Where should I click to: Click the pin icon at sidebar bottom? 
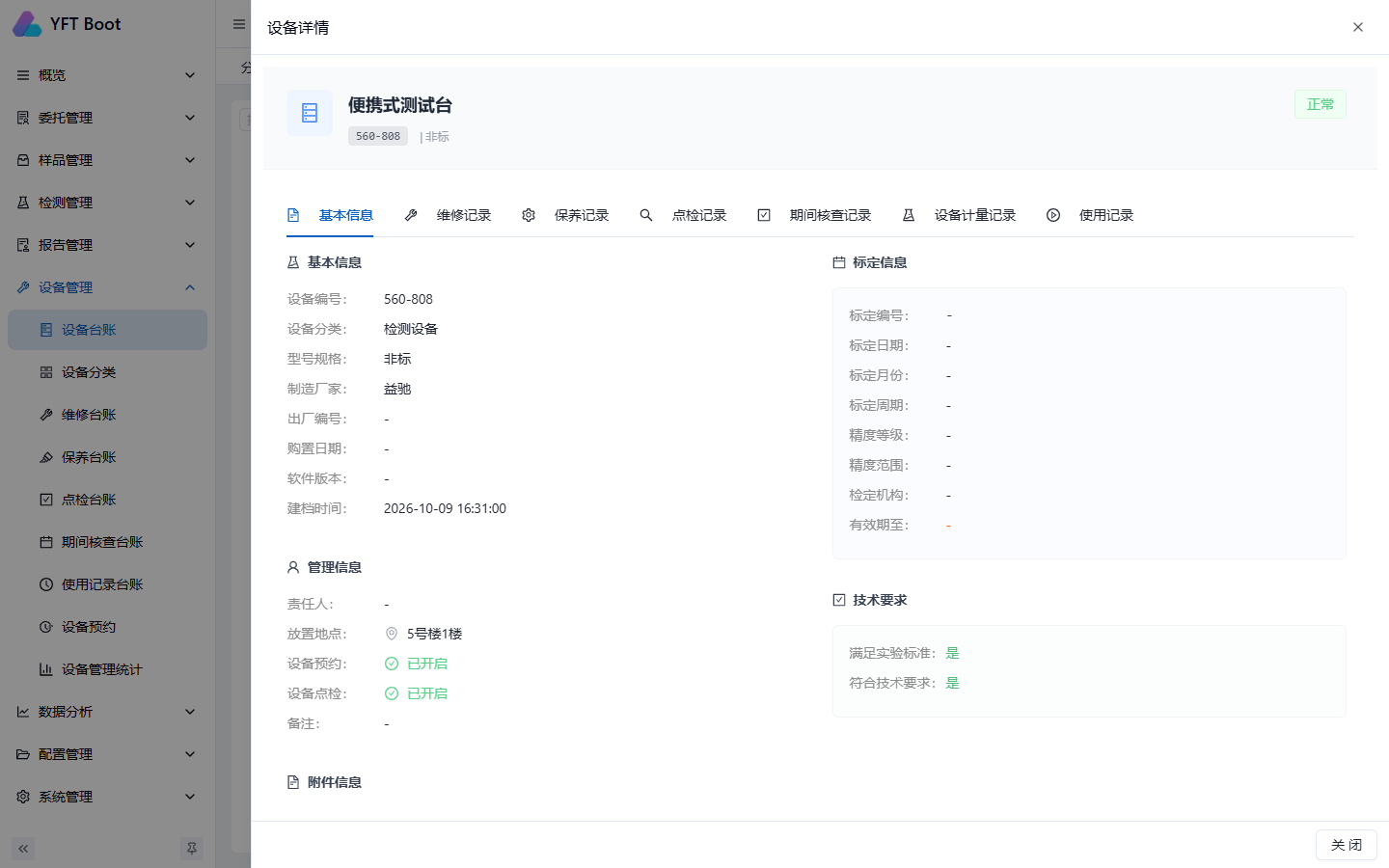click(192, 849)
